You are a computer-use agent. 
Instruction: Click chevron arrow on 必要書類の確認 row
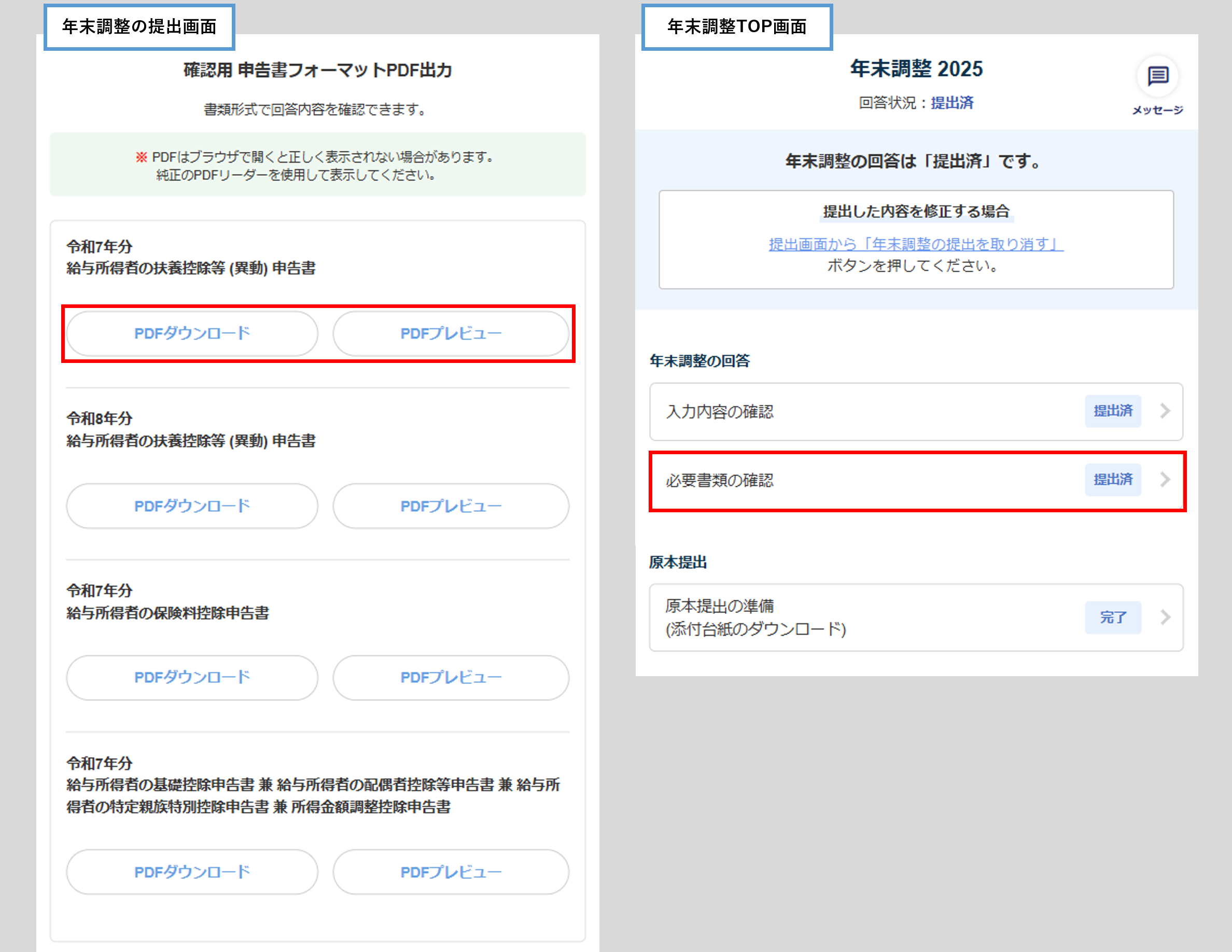1166,480
